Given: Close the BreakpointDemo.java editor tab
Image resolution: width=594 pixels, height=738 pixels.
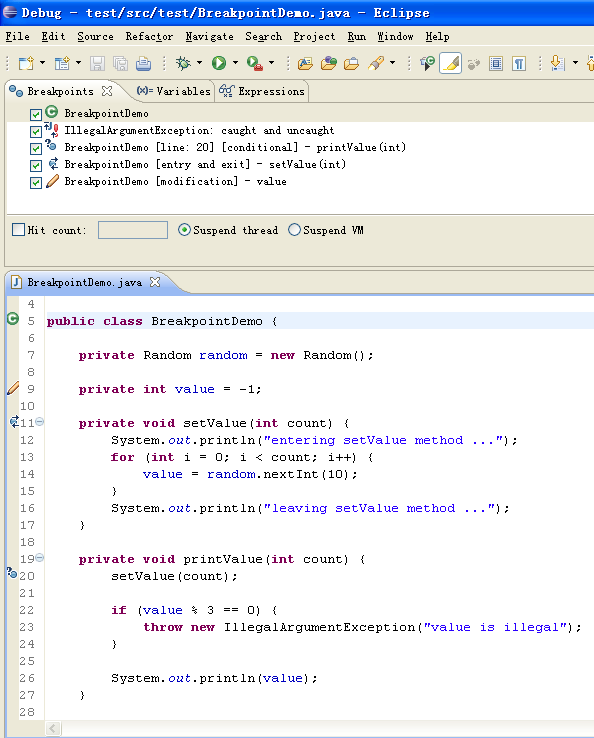Looking at the screenshot, I should [x=155, y=282].
